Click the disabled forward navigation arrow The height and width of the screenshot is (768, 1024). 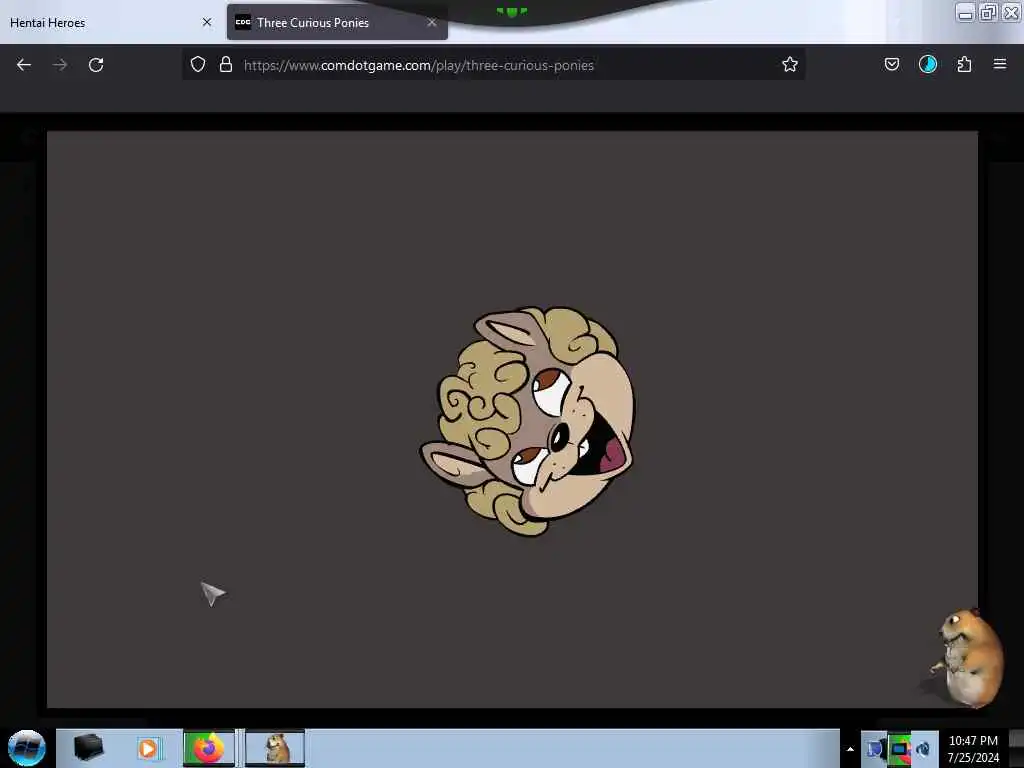coord(60,65)
